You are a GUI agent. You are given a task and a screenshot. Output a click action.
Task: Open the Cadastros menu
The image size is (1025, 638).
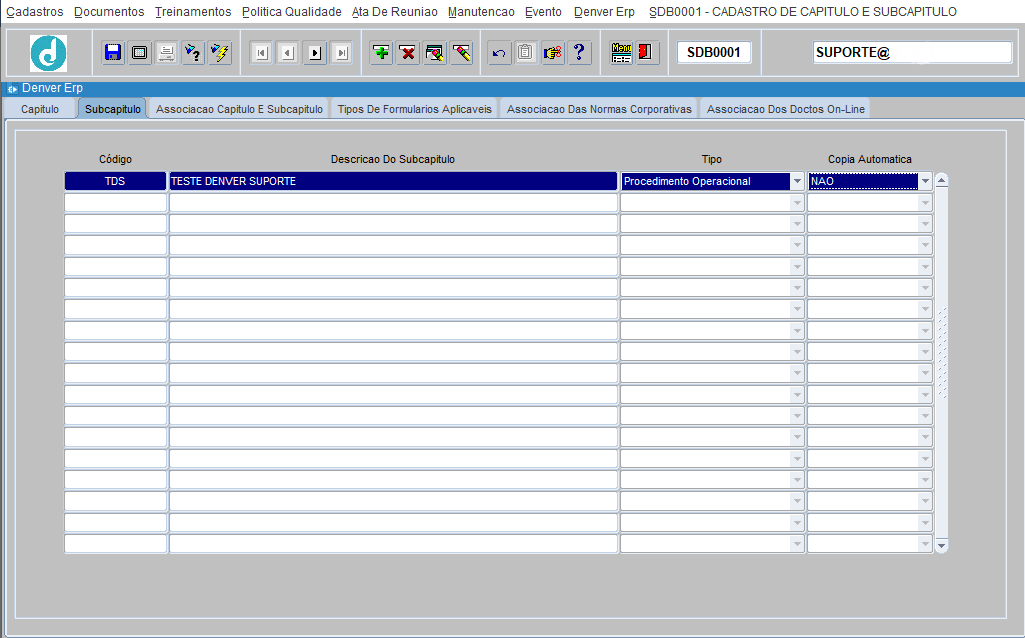(x=35, y=12)
